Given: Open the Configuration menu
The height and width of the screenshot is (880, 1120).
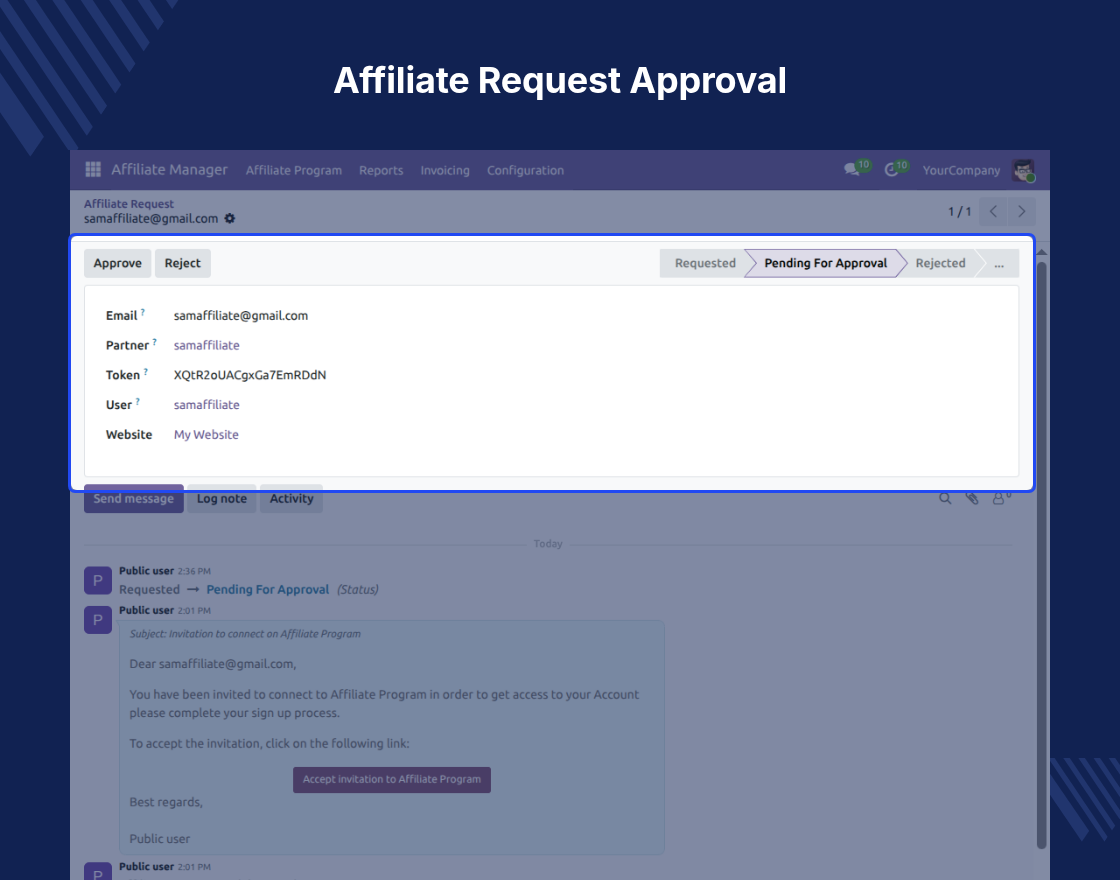Looking at the screenshot, I should click(525, 170).
